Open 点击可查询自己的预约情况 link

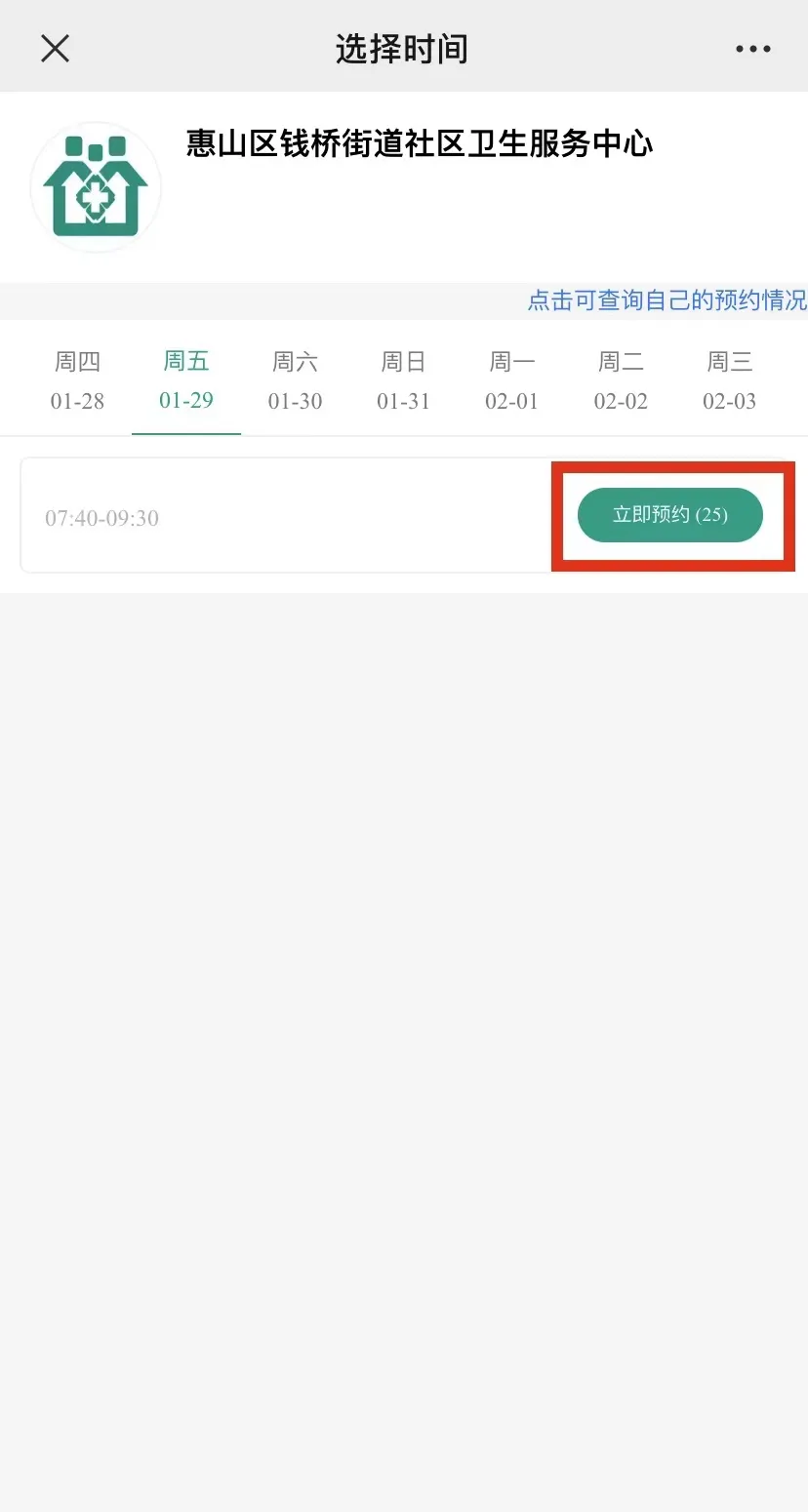(667, 300)
